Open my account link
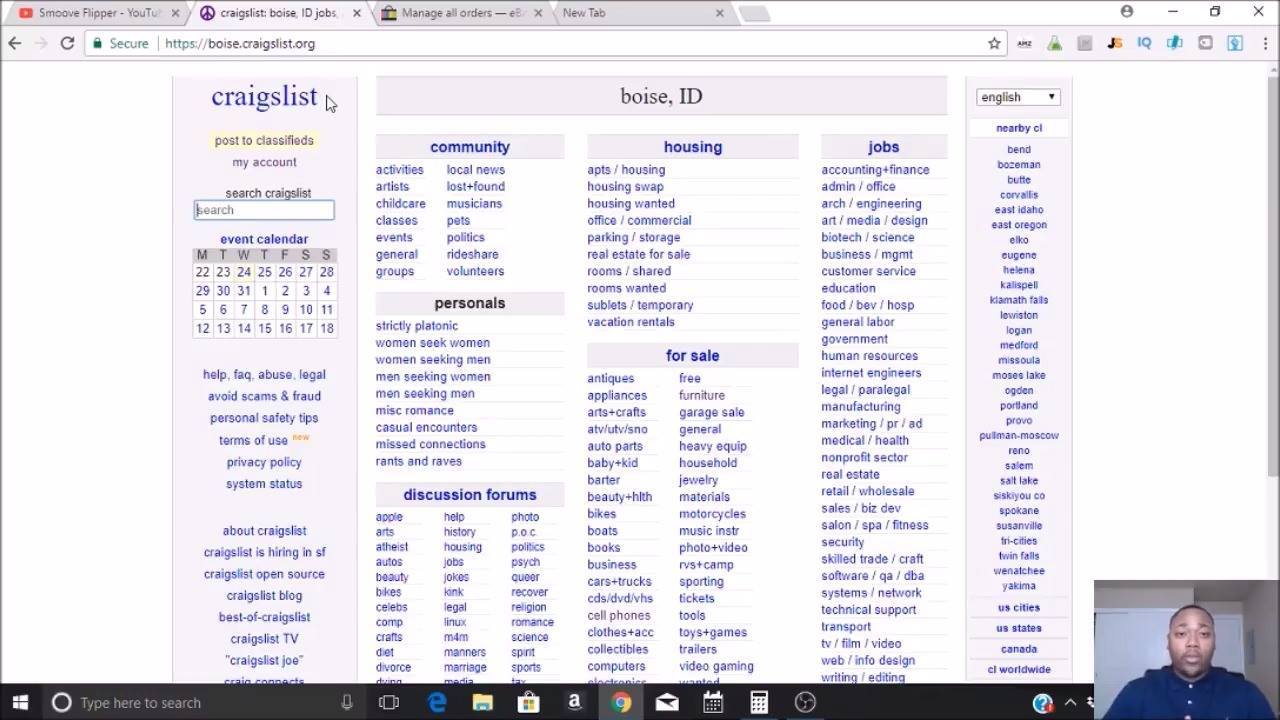Screen dimensions: 1280x720 264,162
